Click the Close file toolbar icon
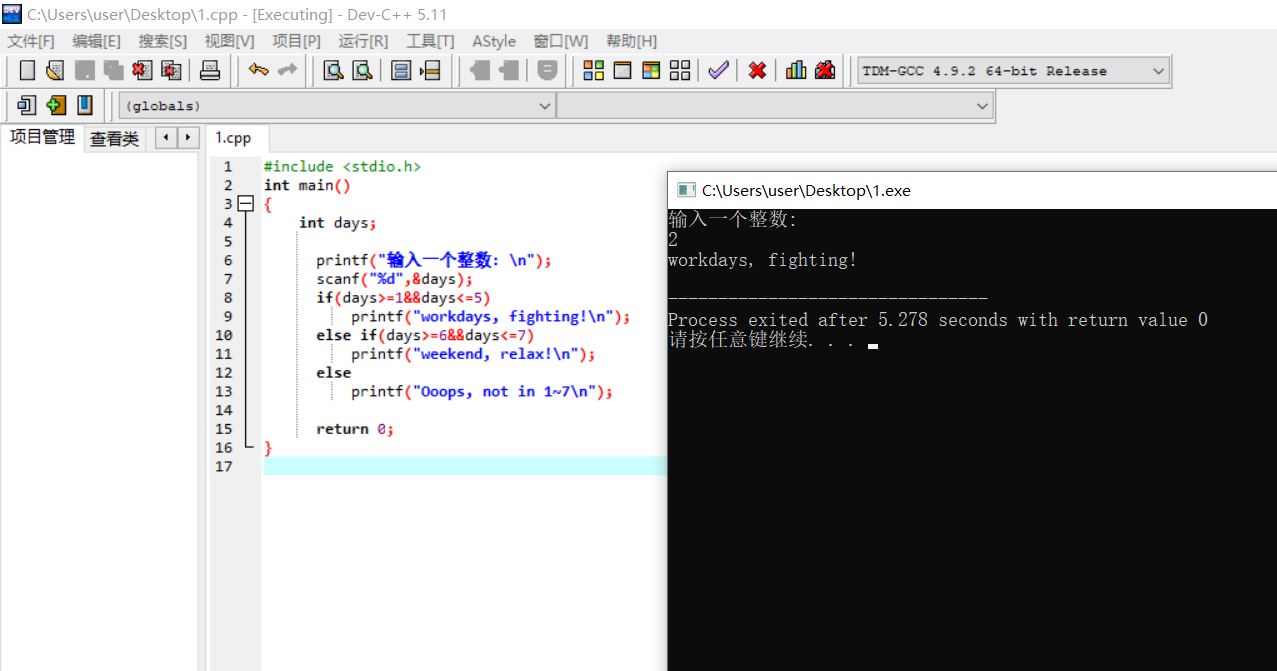1277x671 pixels. (x=142, y=71)
